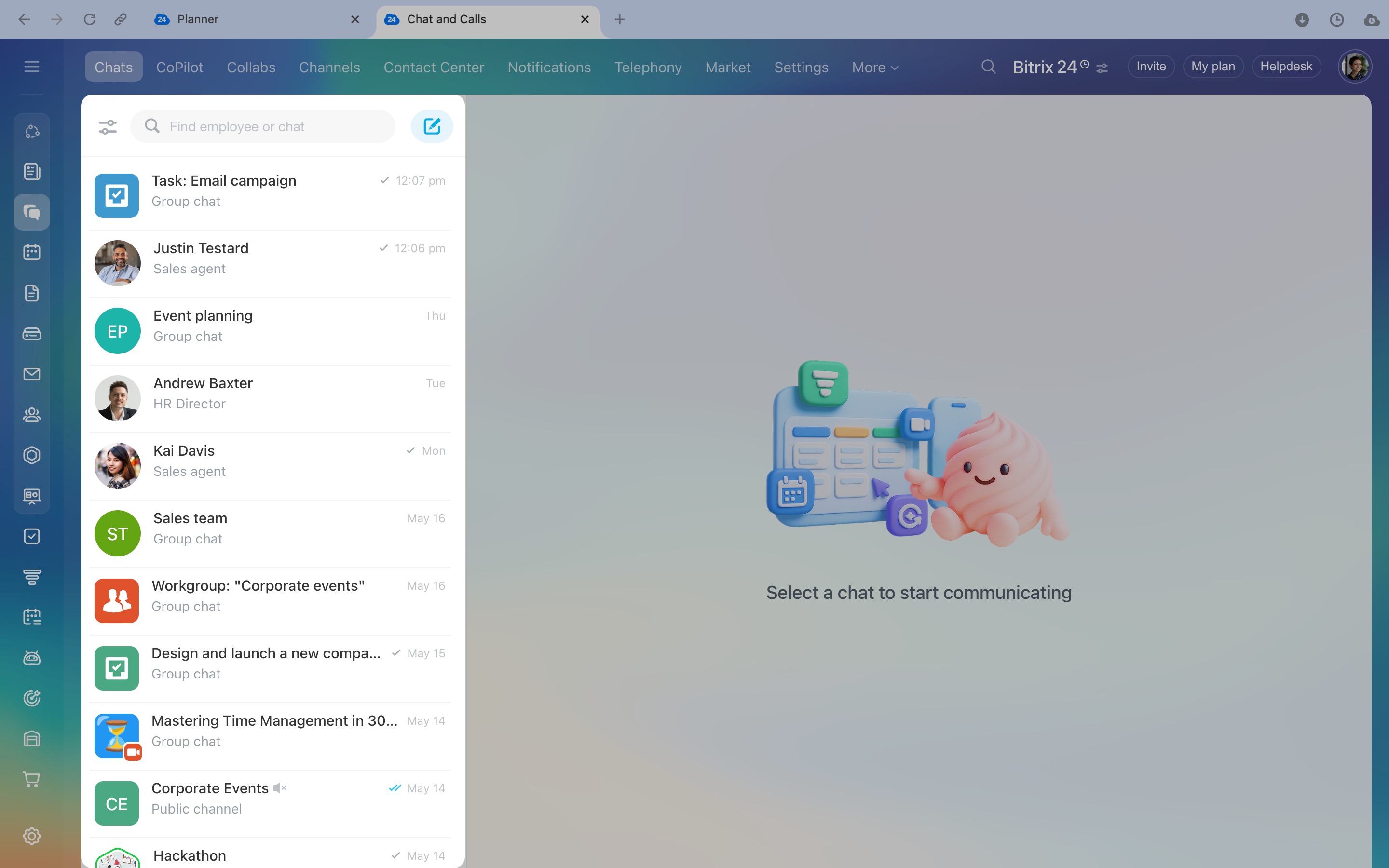Open the settings gear at sidebar bottom

(x=31, y=836)
